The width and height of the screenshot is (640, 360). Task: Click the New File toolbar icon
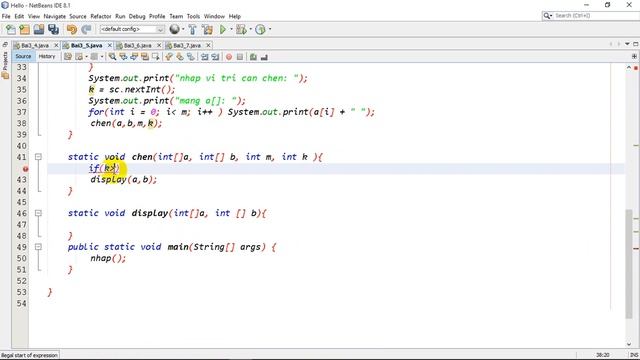[x=11, y=29]
